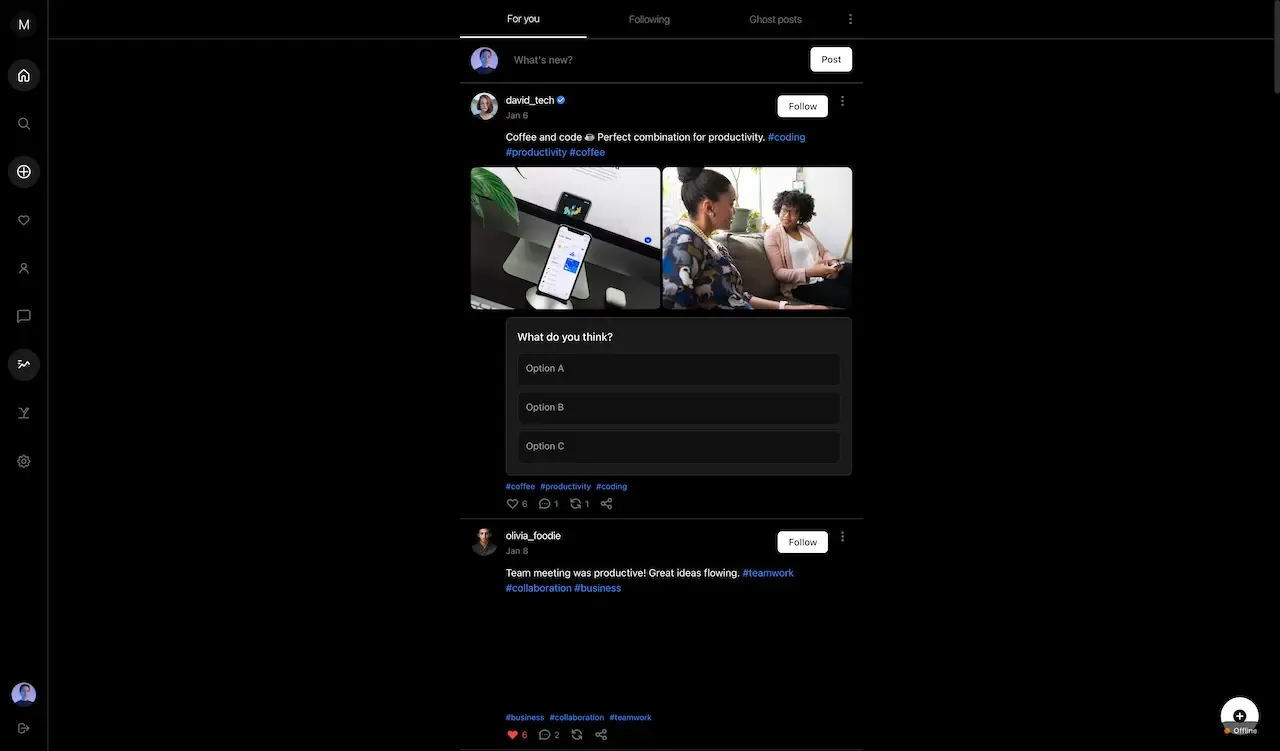Click the What's new input field
This screenshot has height=751, width=1280.
click(655, 60)
